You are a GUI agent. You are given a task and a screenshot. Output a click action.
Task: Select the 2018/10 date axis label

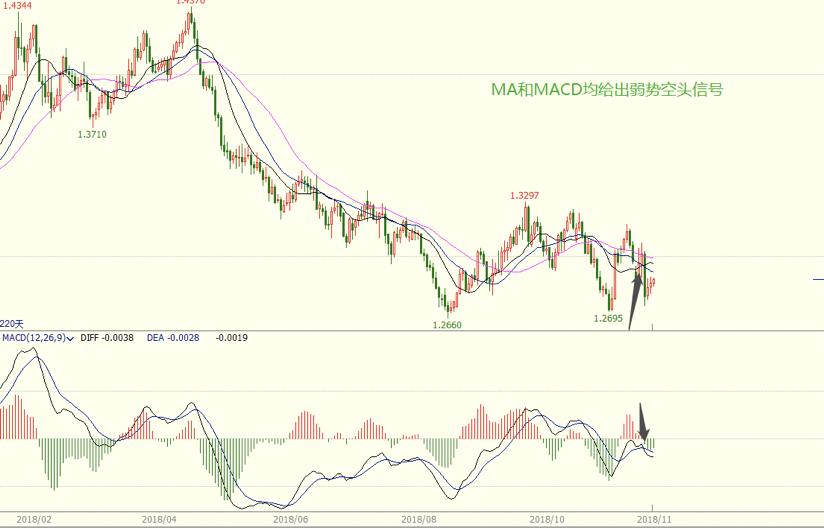[x=547, y=520]
